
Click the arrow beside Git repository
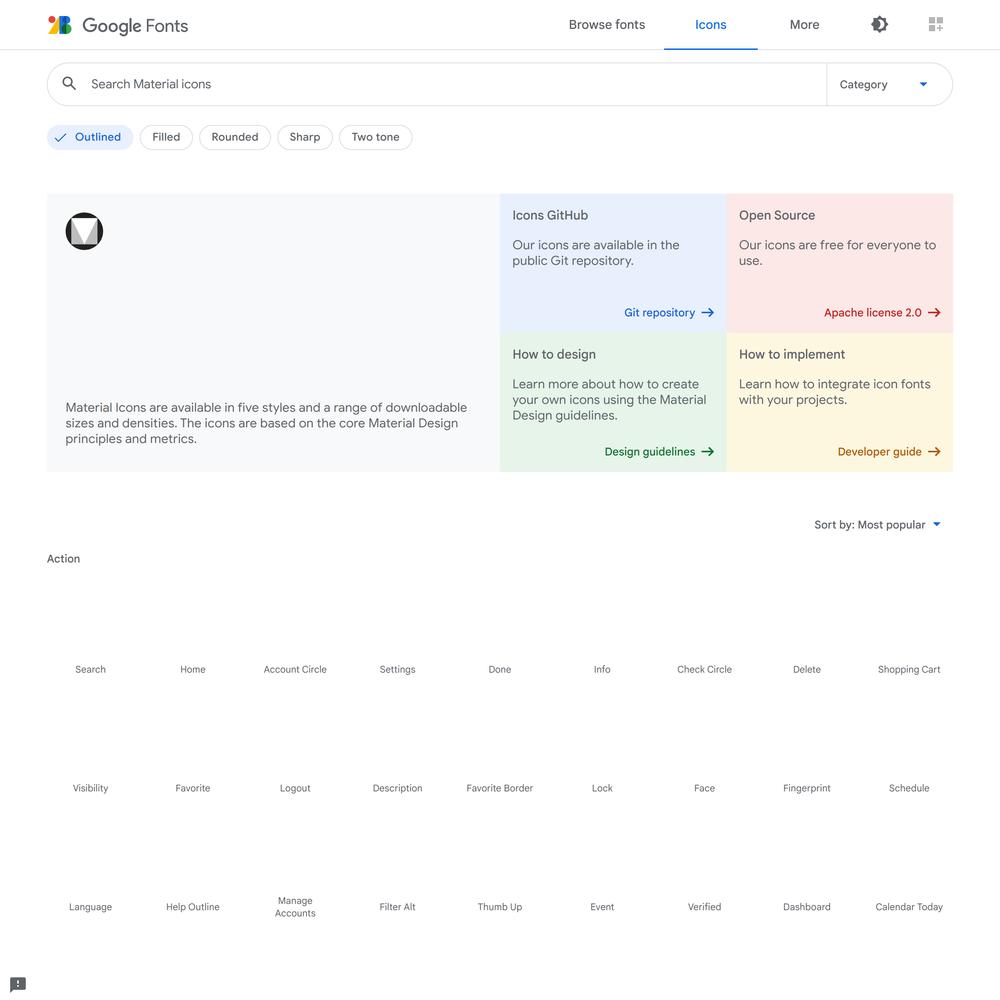(x=707, y=312)
